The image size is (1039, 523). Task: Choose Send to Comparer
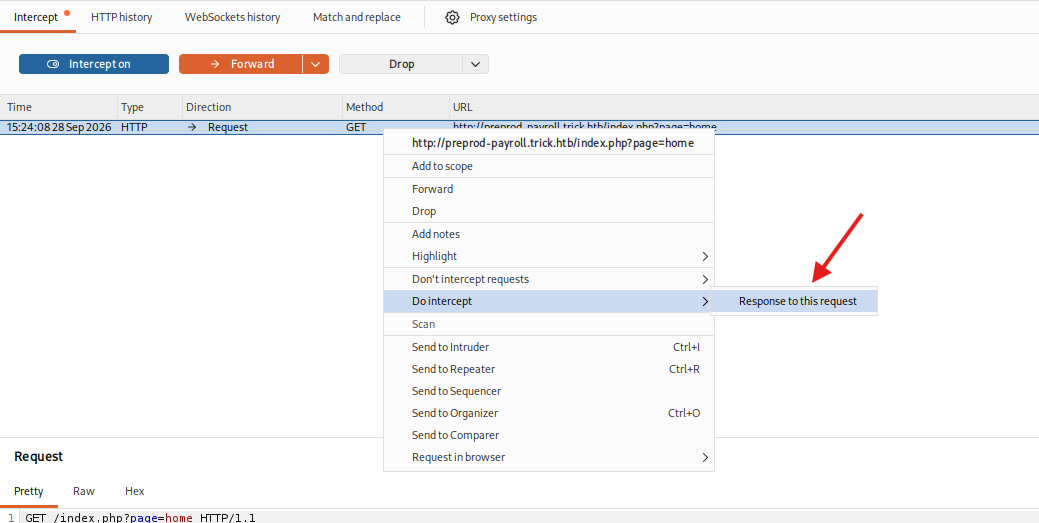(549, 435)
